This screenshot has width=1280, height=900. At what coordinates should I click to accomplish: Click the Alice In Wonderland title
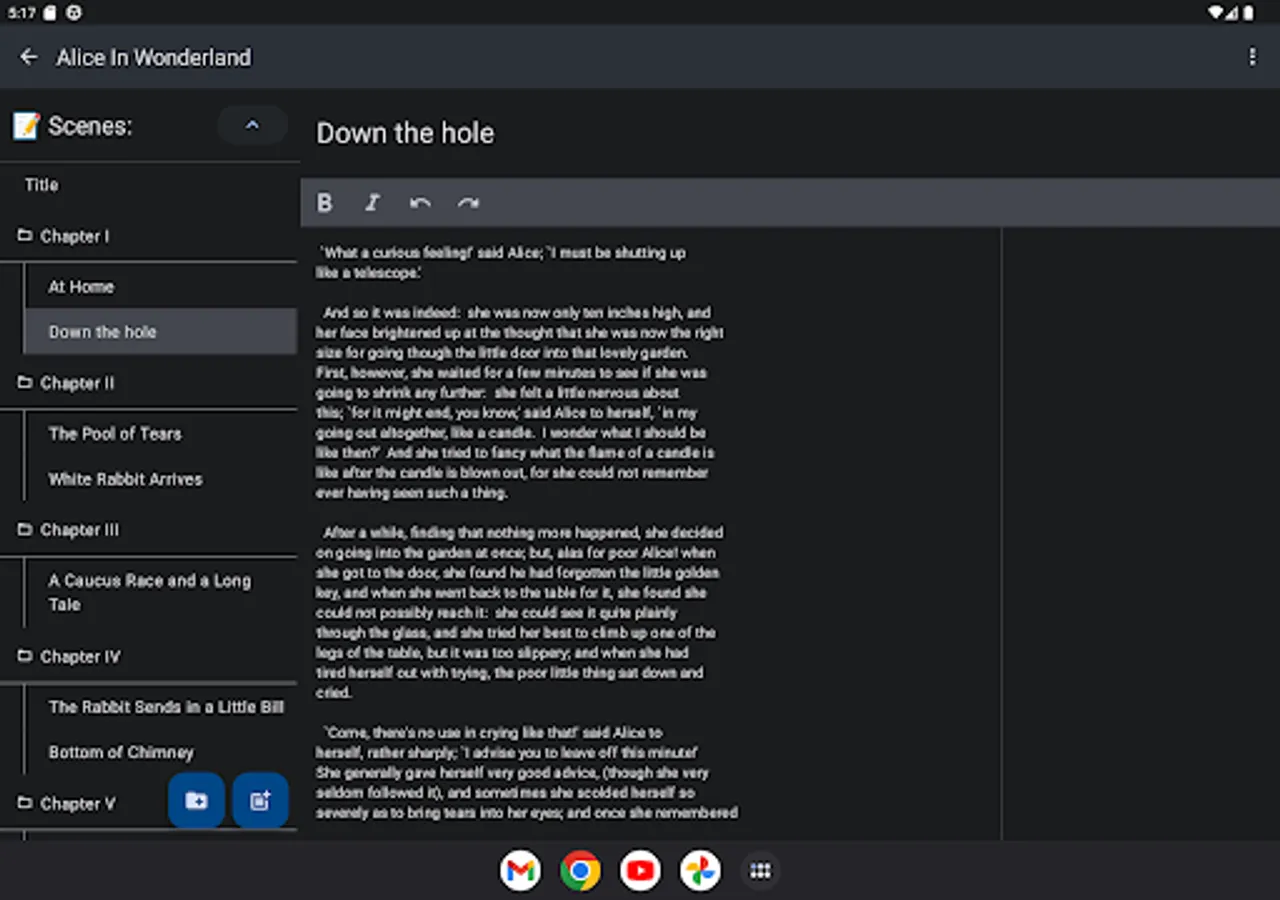coord(154,57)
